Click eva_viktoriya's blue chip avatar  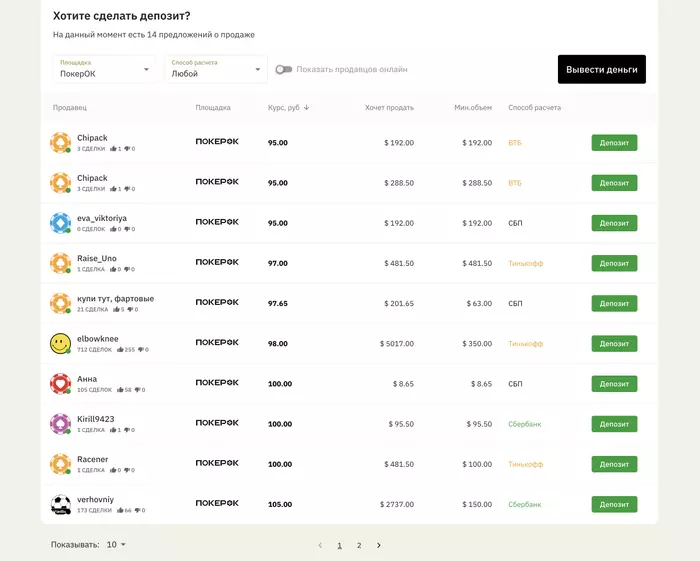(60, 223)
